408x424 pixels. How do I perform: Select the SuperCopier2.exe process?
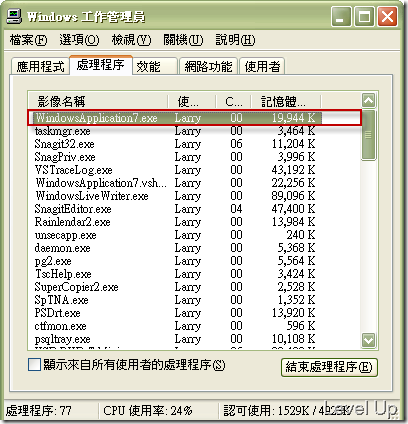coord(76,287)
